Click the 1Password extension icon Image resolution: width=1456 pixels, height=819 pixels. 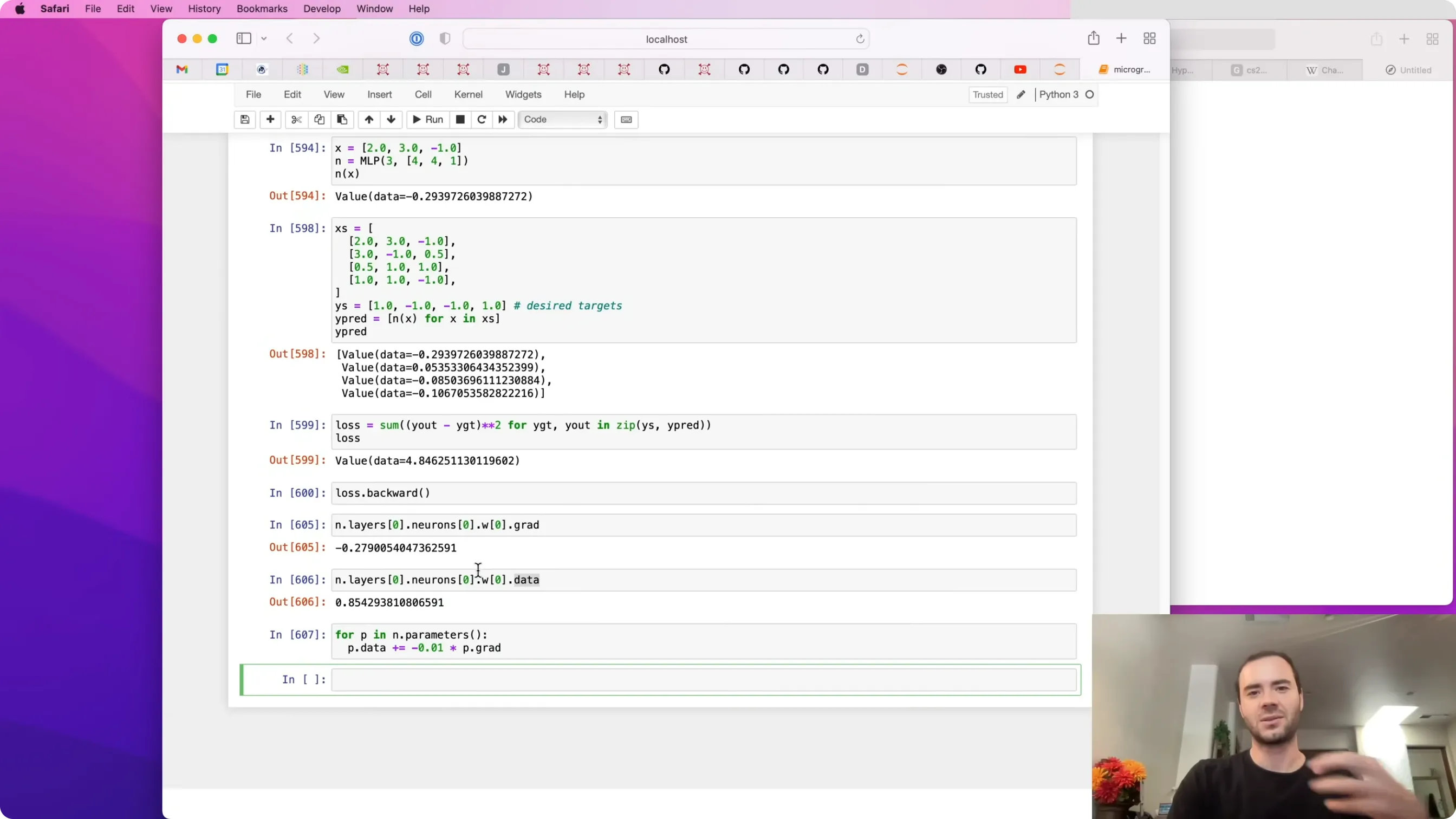[x=417, y=38]
